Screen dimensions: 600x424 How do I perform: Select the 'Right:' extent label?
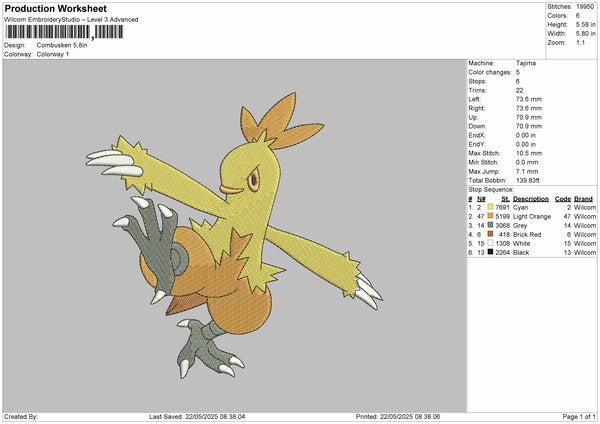pyautogui.click(x=476, y=108)
